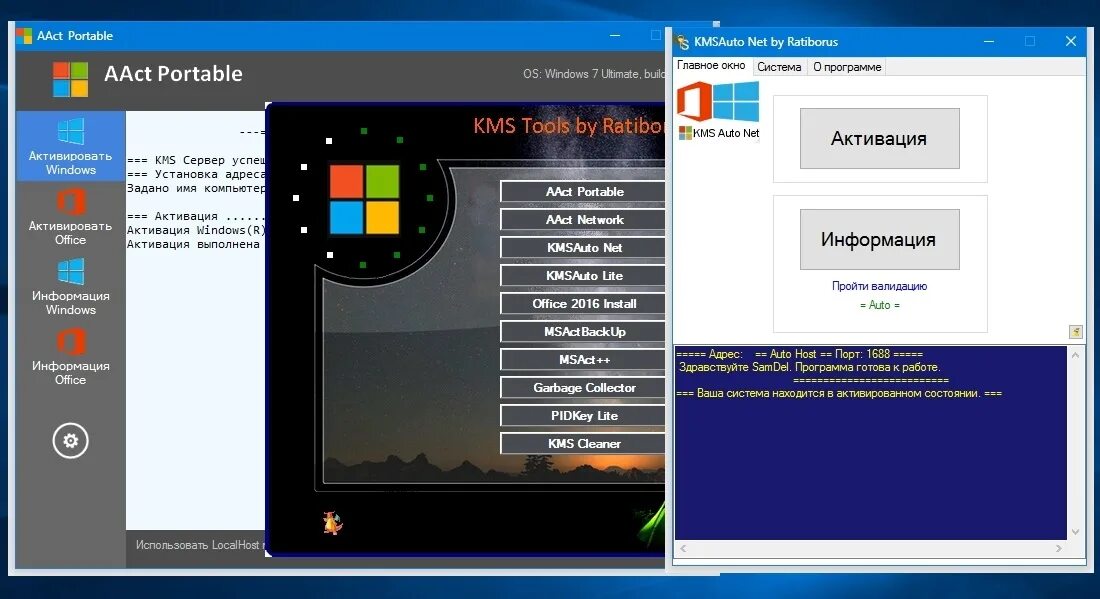1100x599 pixels.
Task: Click the Windows logo in KMSAuto Net
Action: (736, 102)
